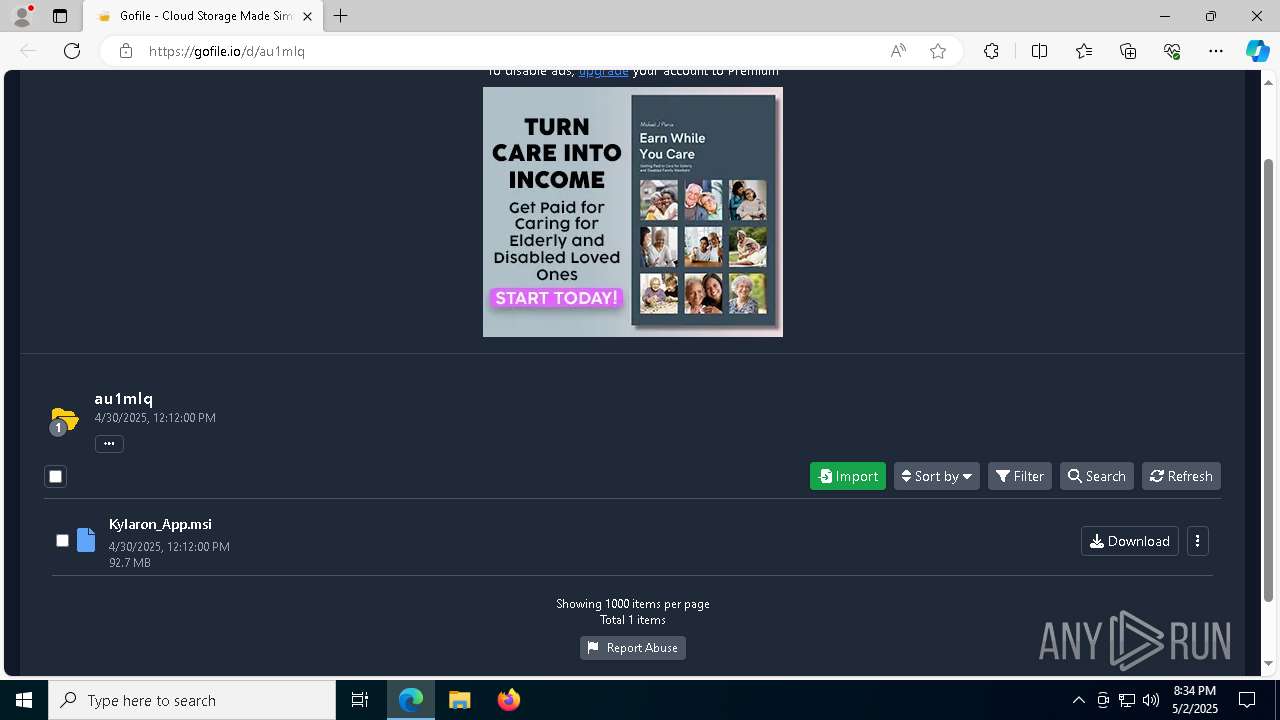Click the page vertical scrollbar thumb
The height and width of the screenshot is (720, 1280).
click(x=1269, y=380)
